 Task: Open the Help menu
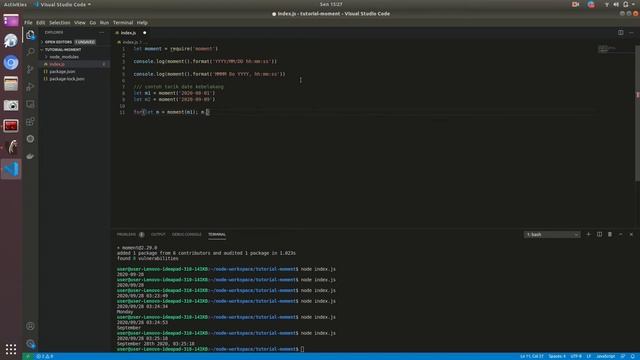click(x=142, y=22)
